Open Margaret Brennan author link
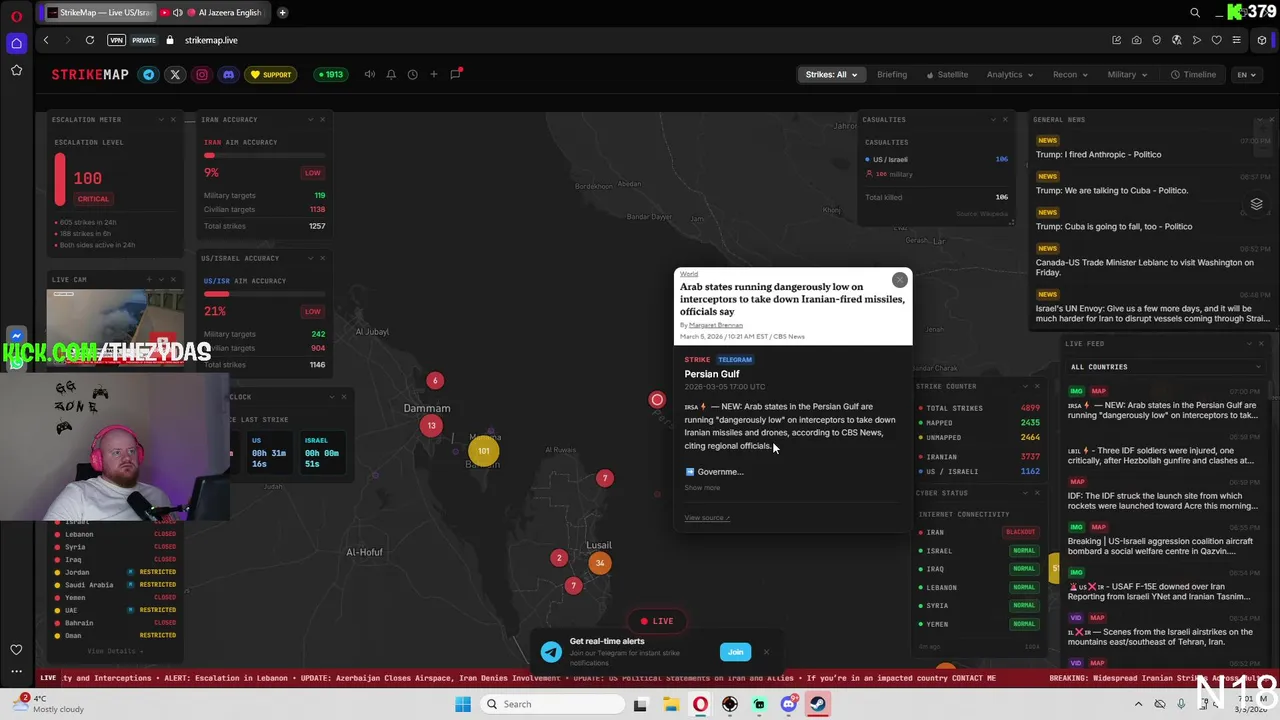 coord(716,325)
